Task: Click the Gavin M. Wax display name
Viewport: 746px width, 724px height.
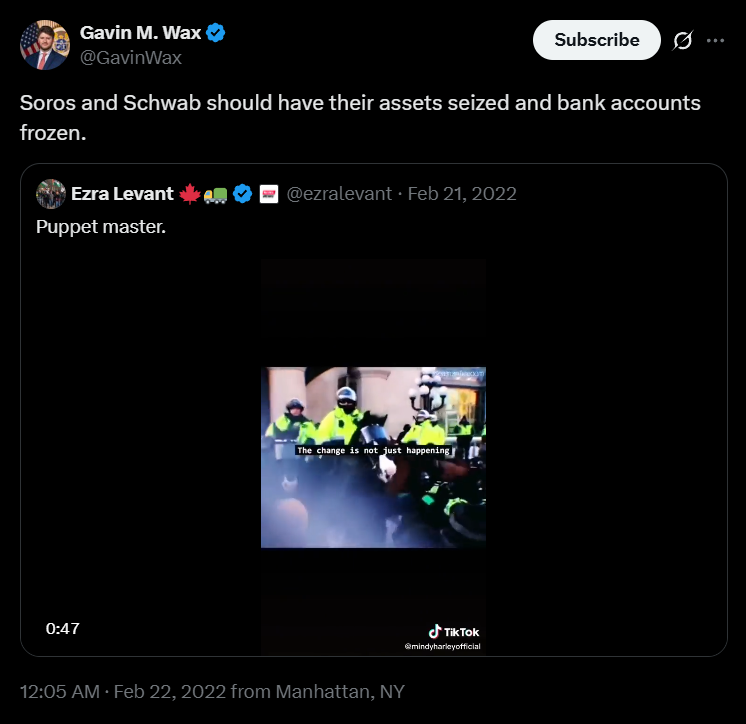Action: (x=141, y=33)
